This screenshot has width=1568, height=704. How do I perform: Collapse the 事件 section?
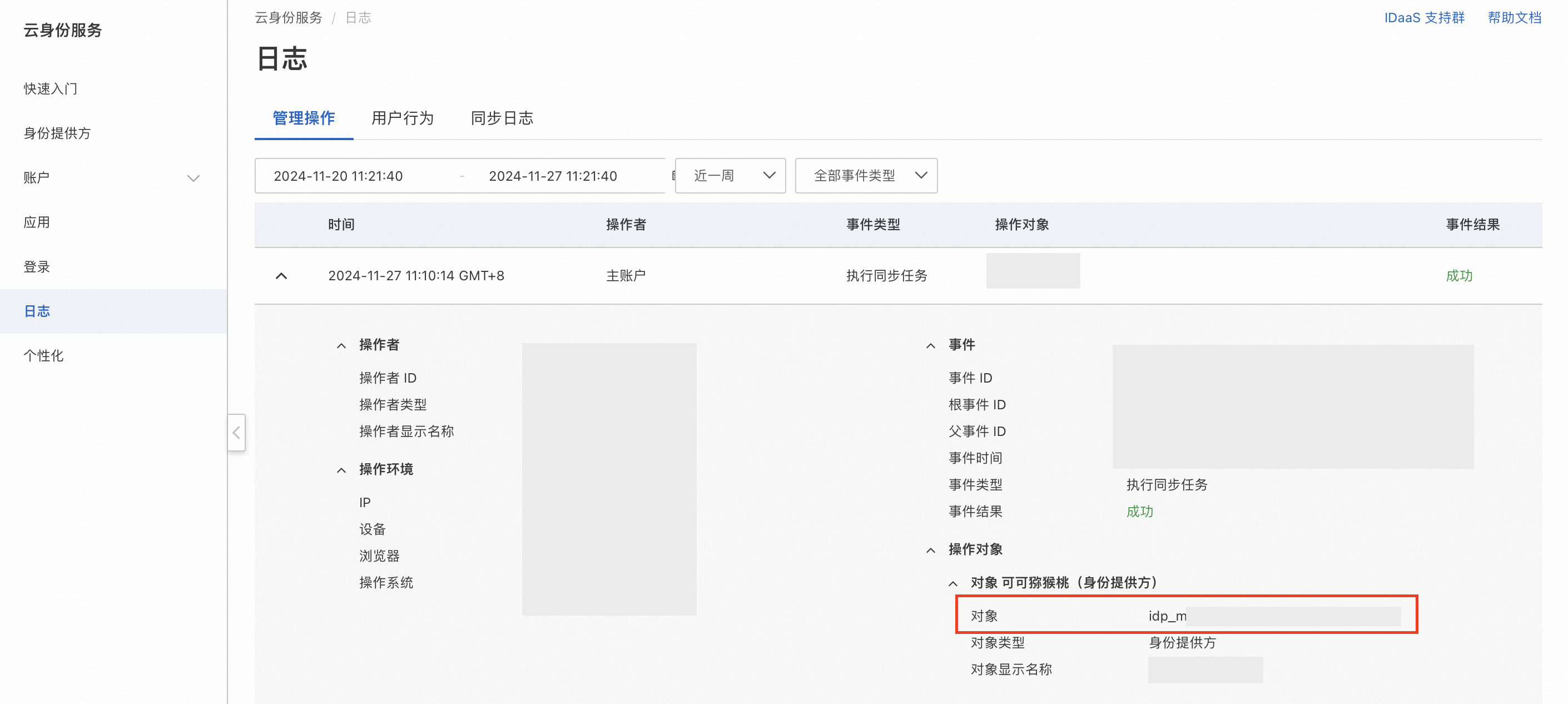coord(931,345)
